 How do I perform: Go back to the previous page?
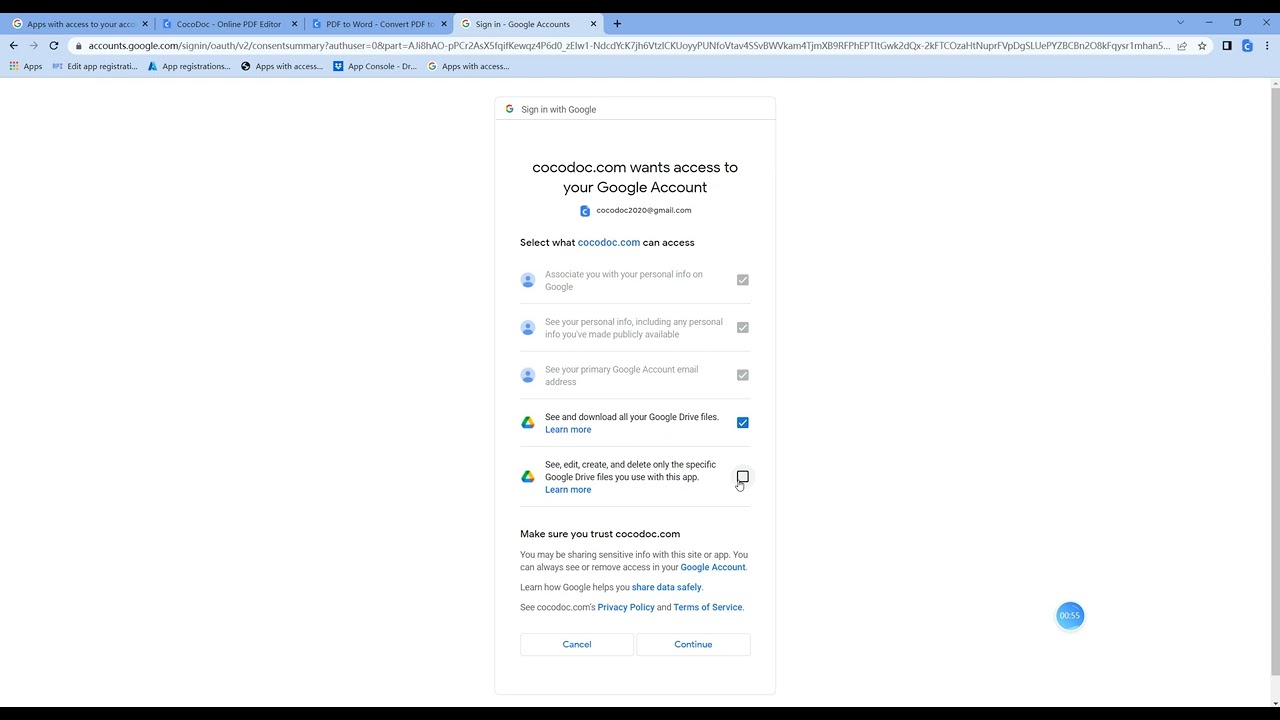14,45
